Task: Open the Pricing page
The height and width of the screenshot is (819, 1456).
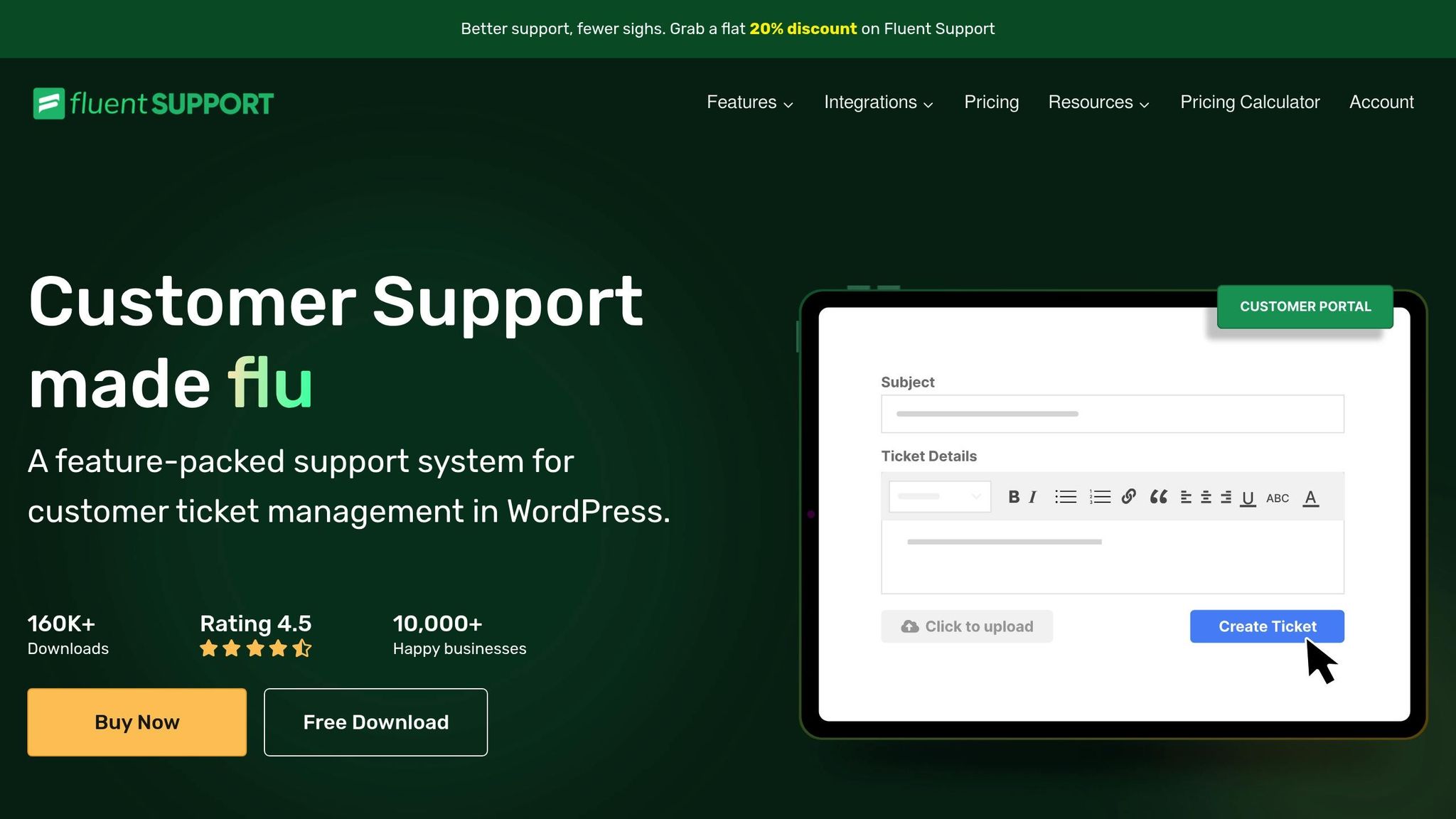Action: (x=991, y=102)
